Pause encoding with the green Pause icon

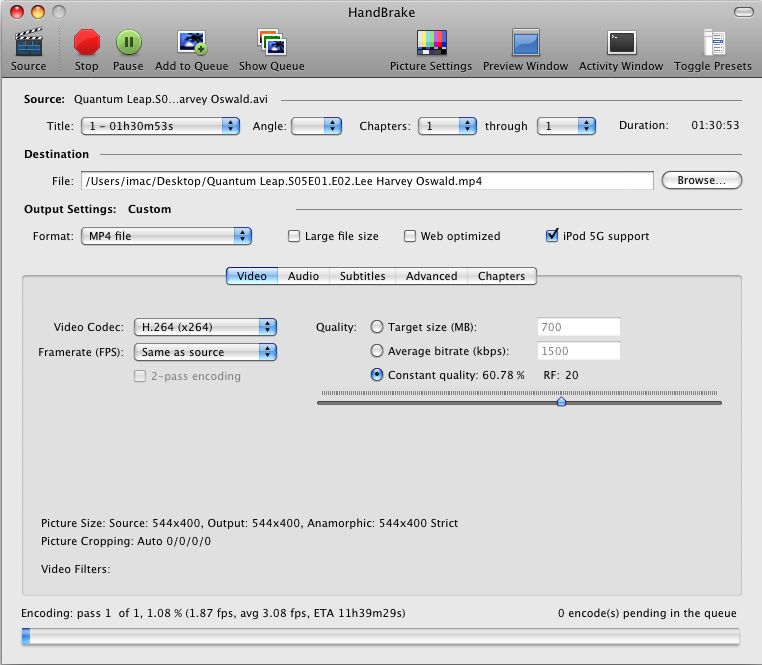pos(128,42)
